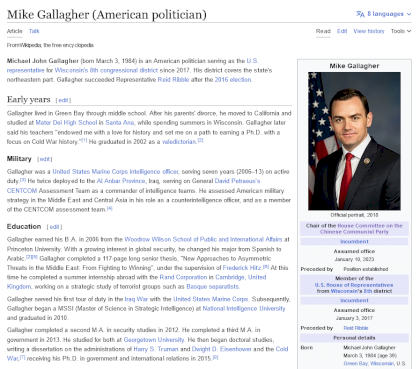Open Wisconsin's 8th congressional district link

pyautogui.click(x=106, y=70)
